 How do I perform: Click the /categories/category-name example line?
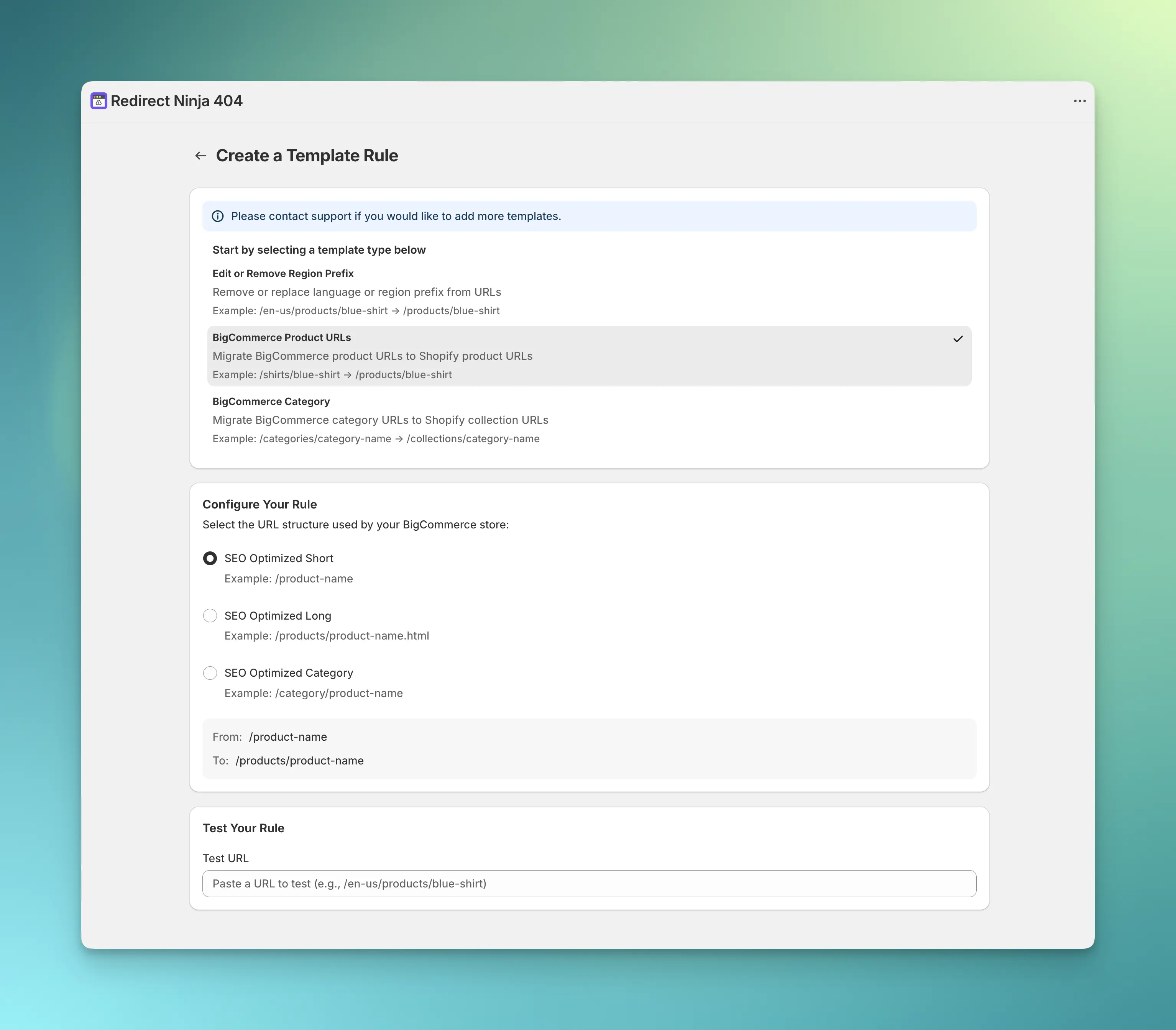click(376, 439)
